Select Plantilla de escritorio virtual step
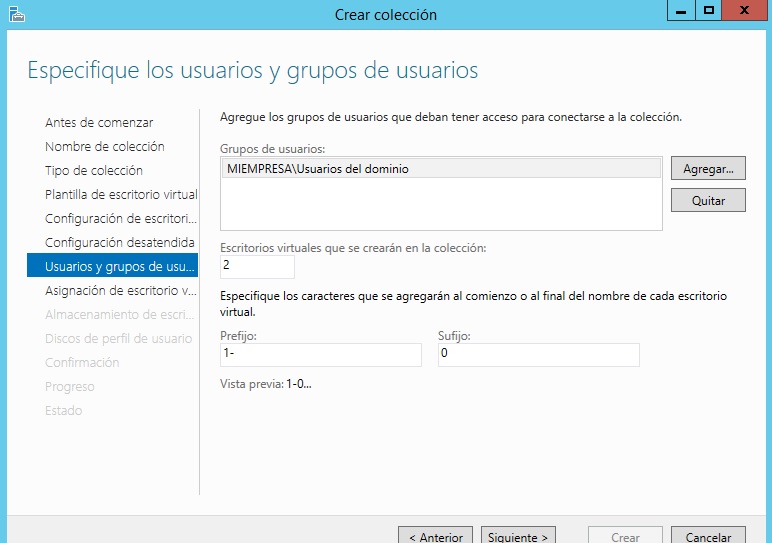This screenshot has width=772, height=543. [x=121, y=195]
